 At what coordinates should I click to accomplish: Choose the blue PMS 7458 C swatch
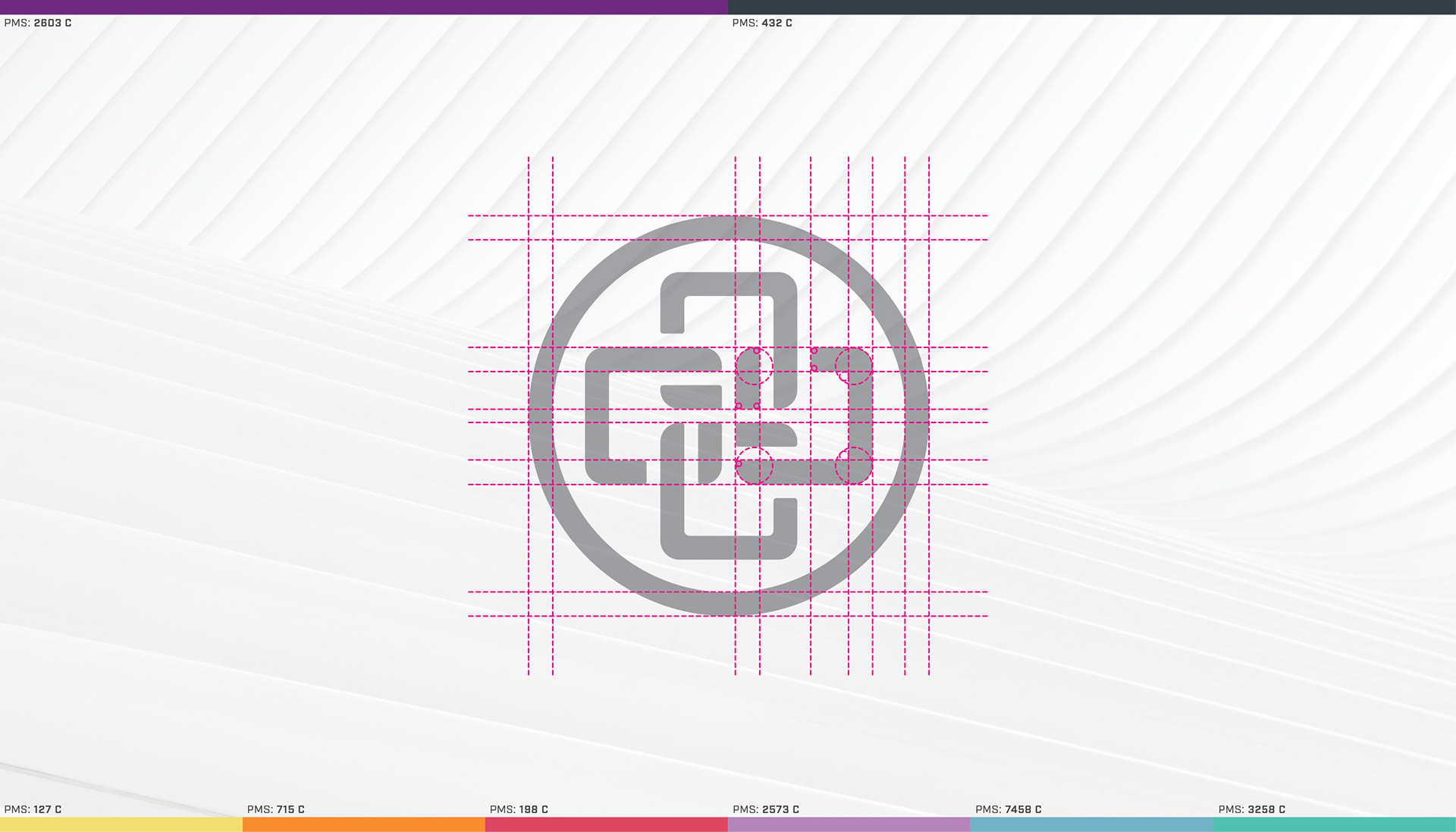coord(1092,824)
